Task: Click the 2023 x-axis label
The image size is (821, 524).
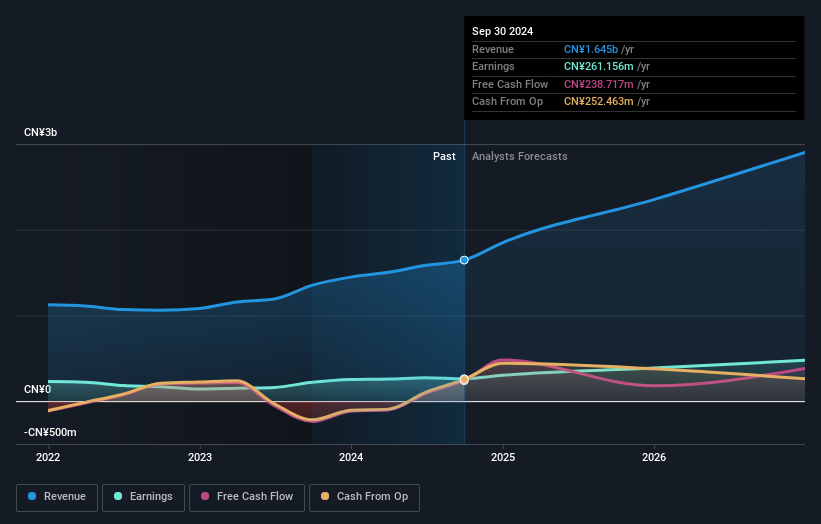Action: tap(200, 458)
